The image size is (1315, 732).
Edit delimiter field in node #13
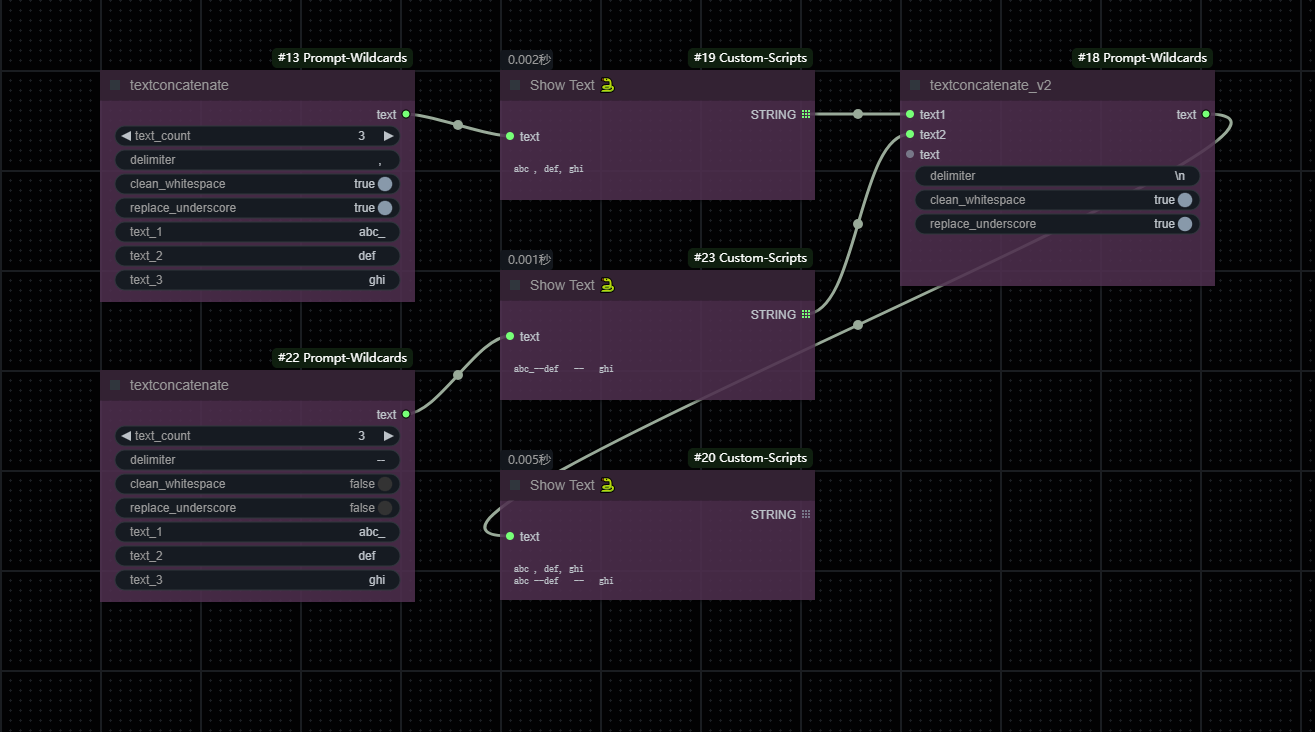[x=257, y=160]
